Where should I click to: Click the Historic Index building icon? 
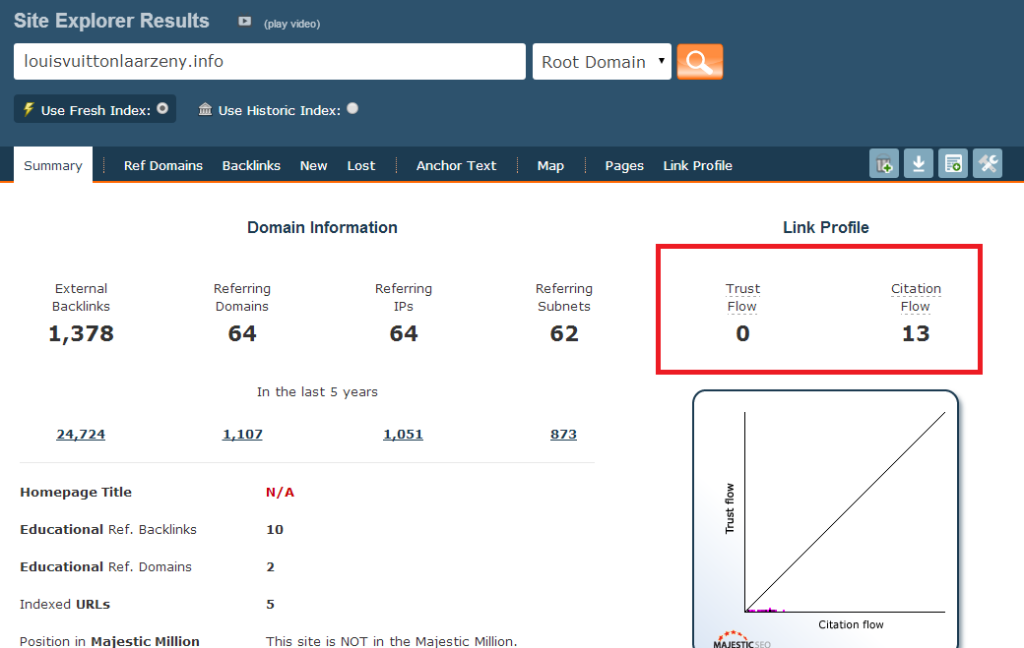[205, 109]
